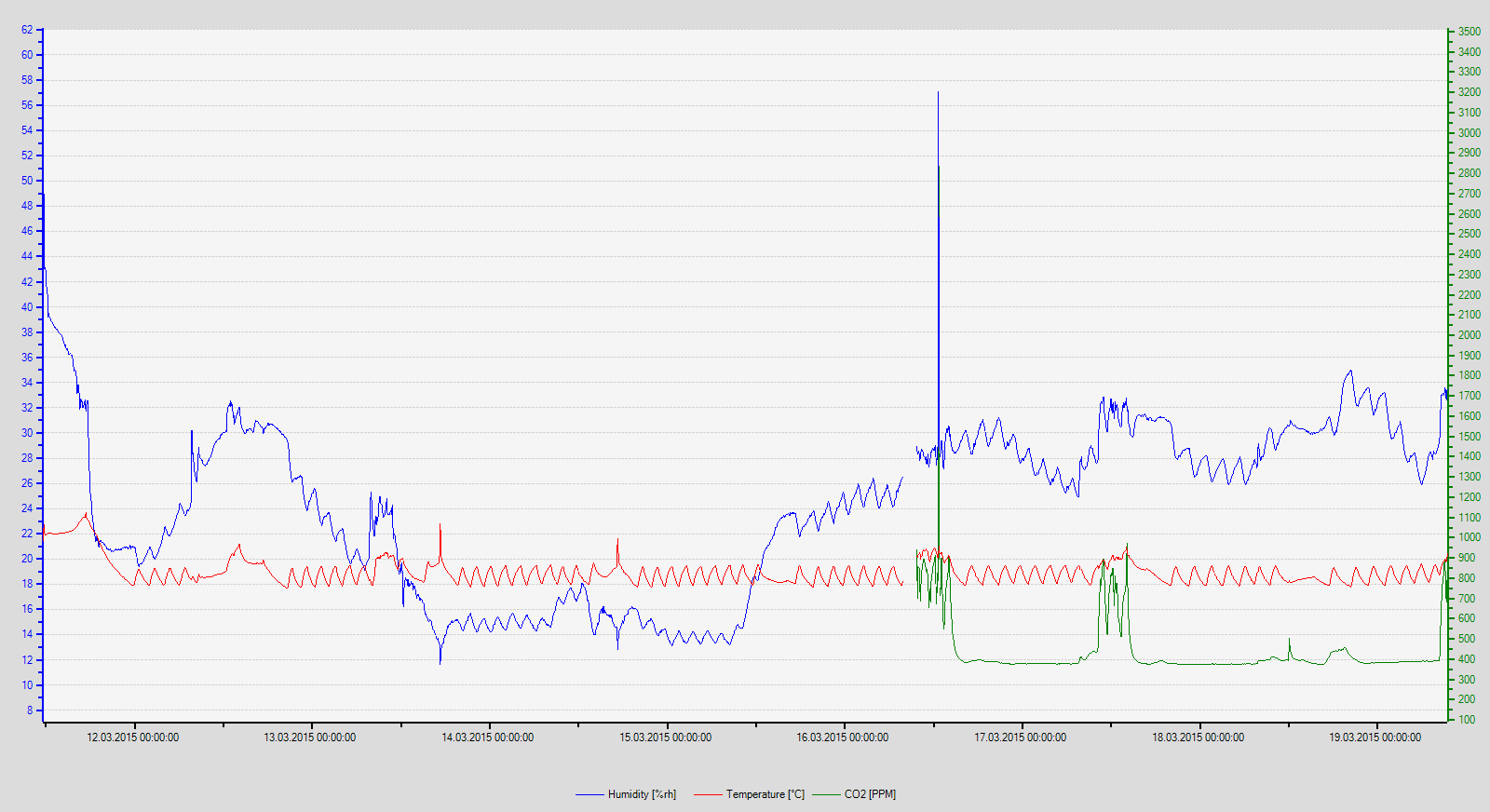
Task: Click the Humidity [%rh] legend entry
Action: pyautogui.click(x=626, y=794)
